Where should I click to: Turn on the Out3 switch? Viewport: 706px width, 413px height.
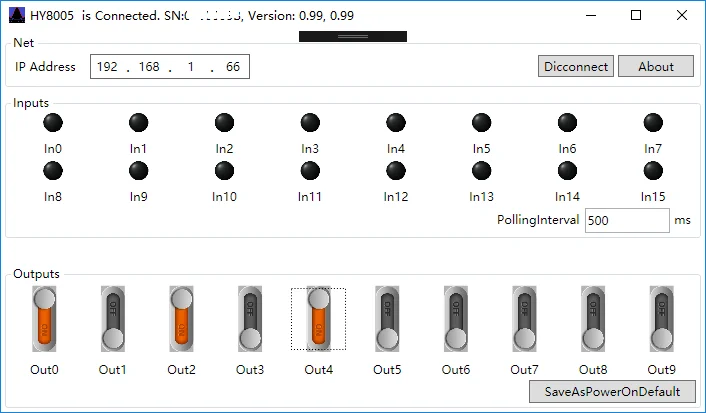[x=250, y=319]
